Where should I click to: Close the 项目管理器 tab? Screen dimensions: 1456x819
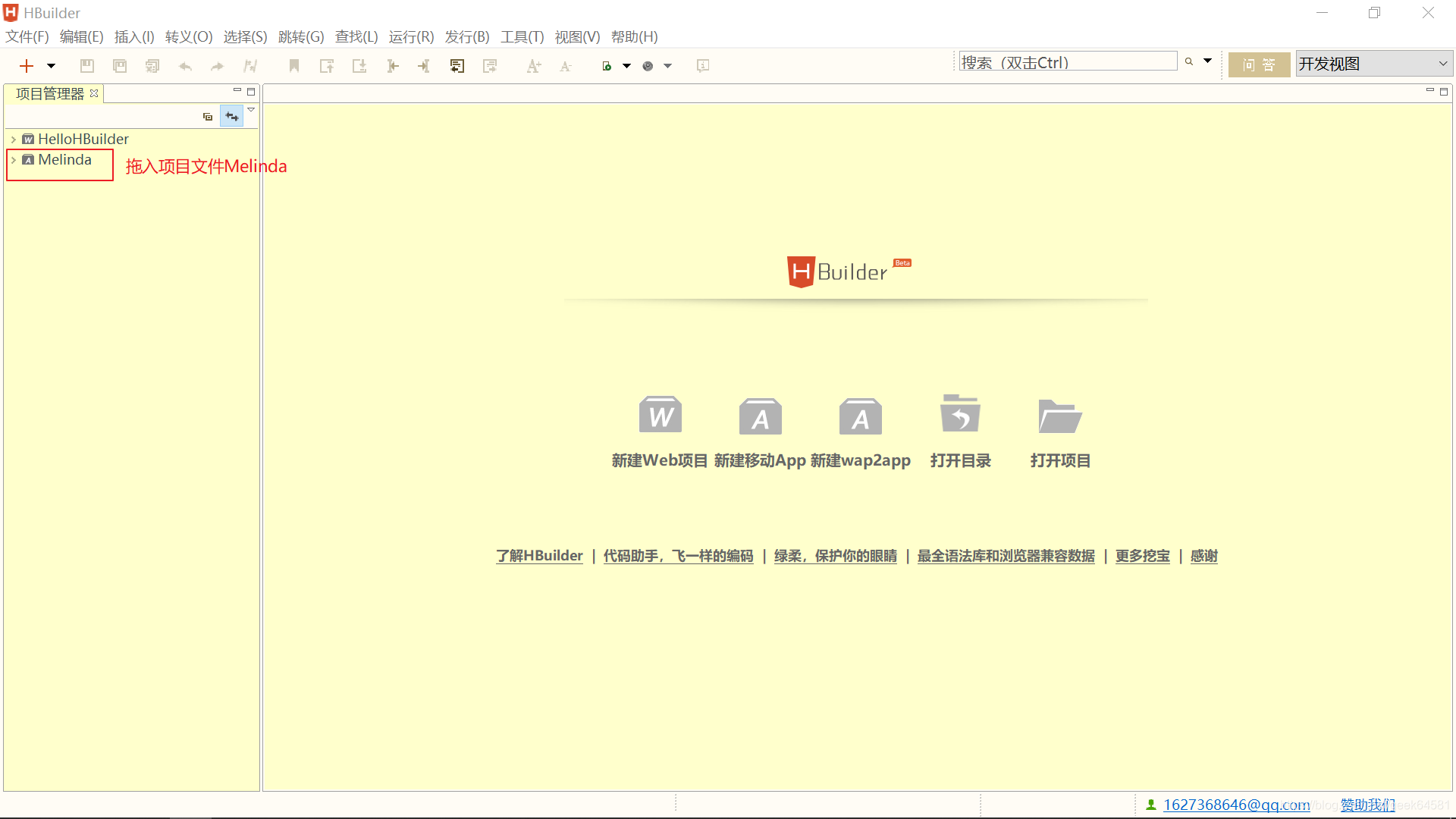94,93
